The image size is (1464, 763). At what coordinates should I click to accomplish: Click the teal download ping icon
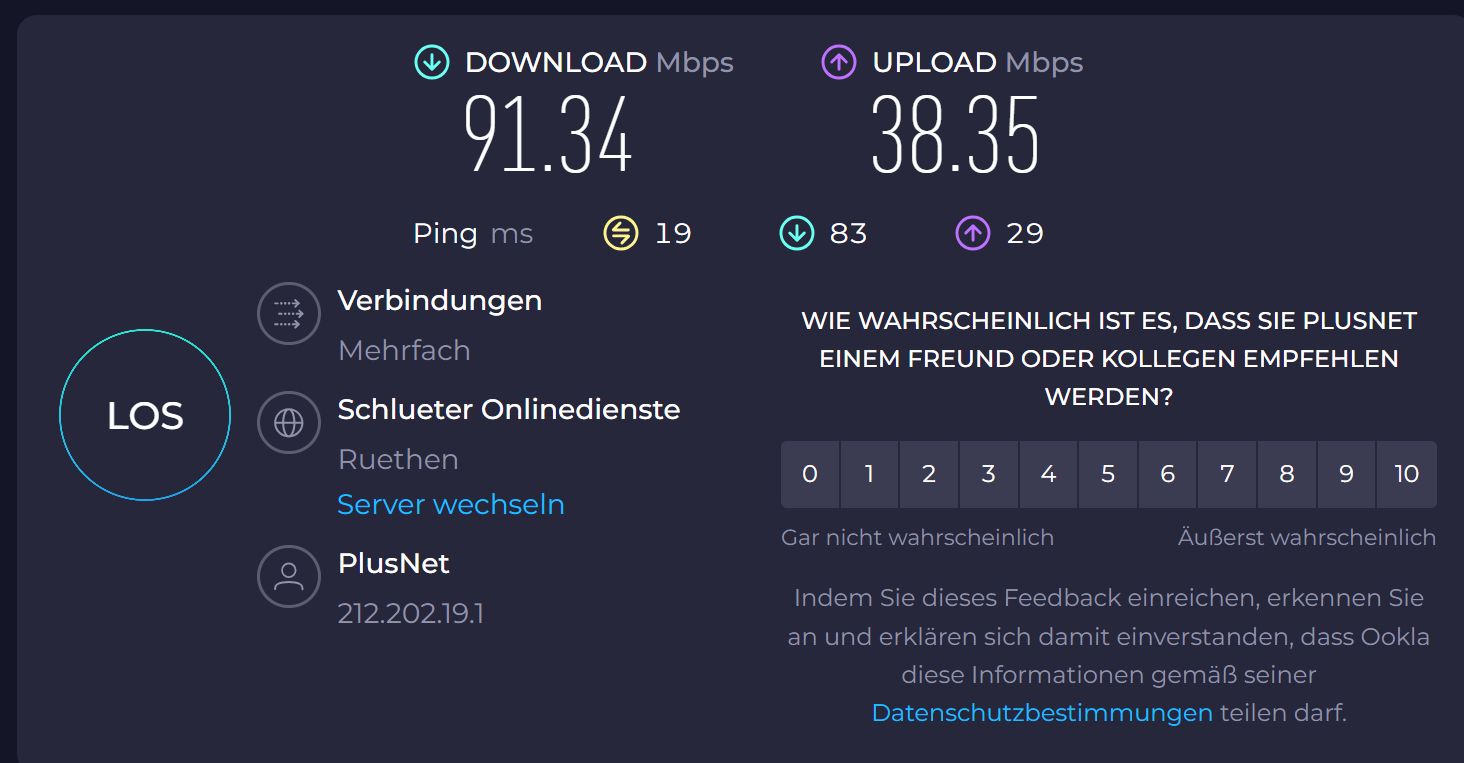tap(797, 234)
